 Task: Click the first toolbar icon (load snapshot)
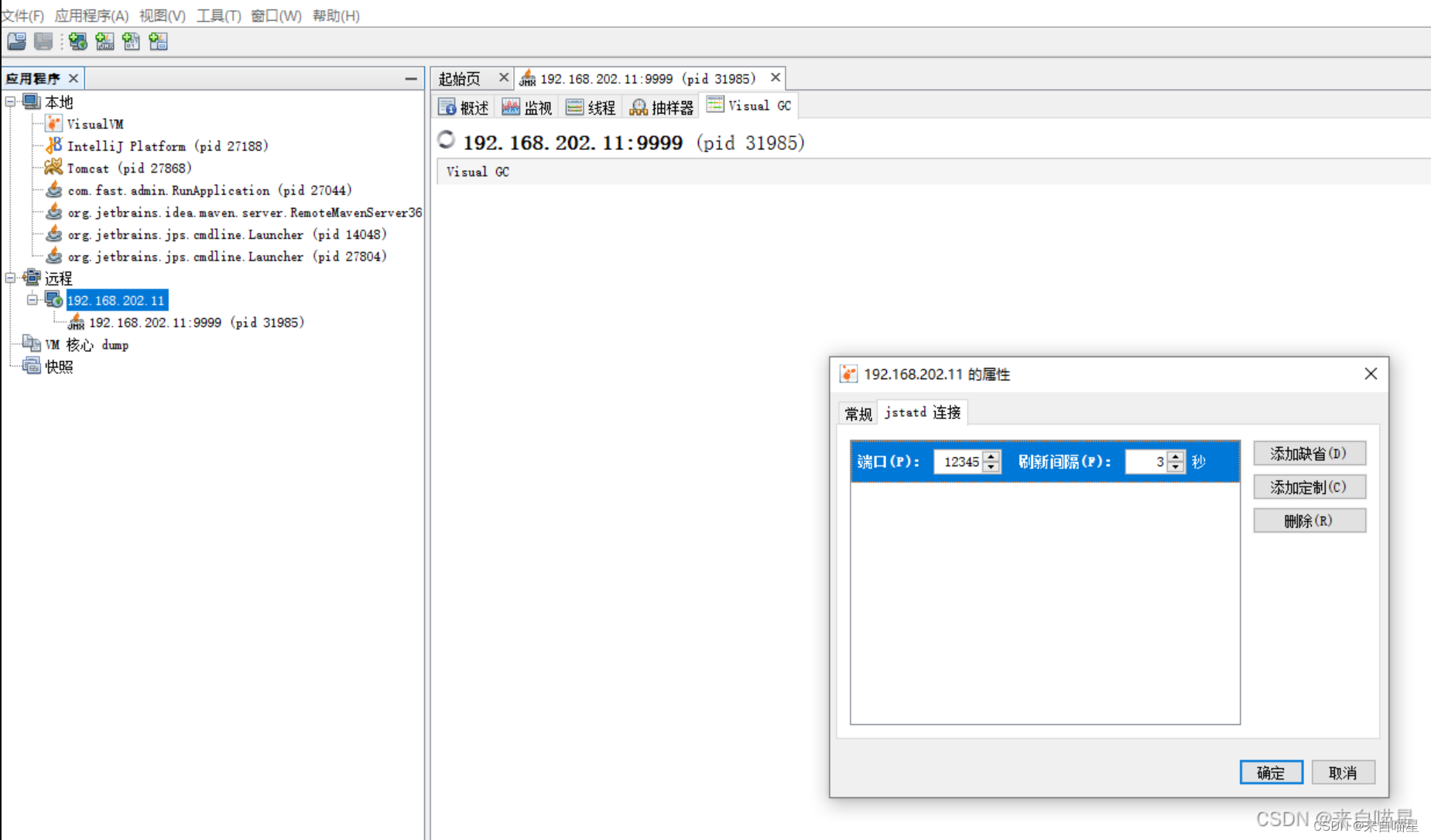tap(17, 42)
